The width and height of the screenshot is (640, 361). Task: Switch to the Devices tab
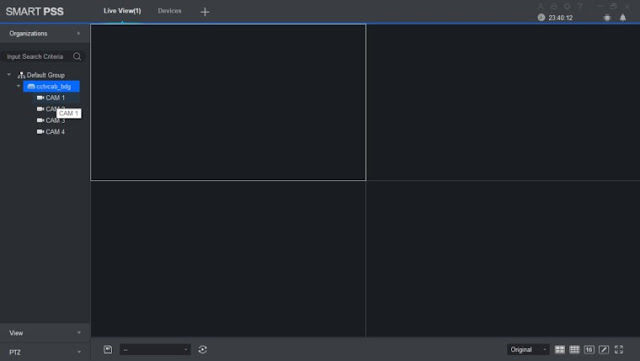point(169,11)
